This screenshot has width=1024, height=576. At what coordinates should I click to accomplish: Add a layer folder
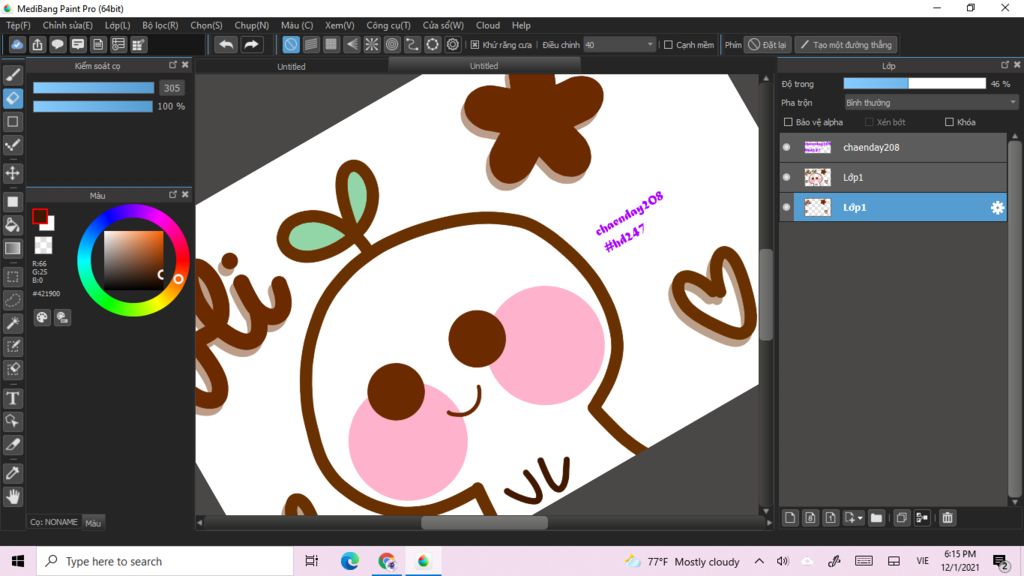tap(876, 518)
